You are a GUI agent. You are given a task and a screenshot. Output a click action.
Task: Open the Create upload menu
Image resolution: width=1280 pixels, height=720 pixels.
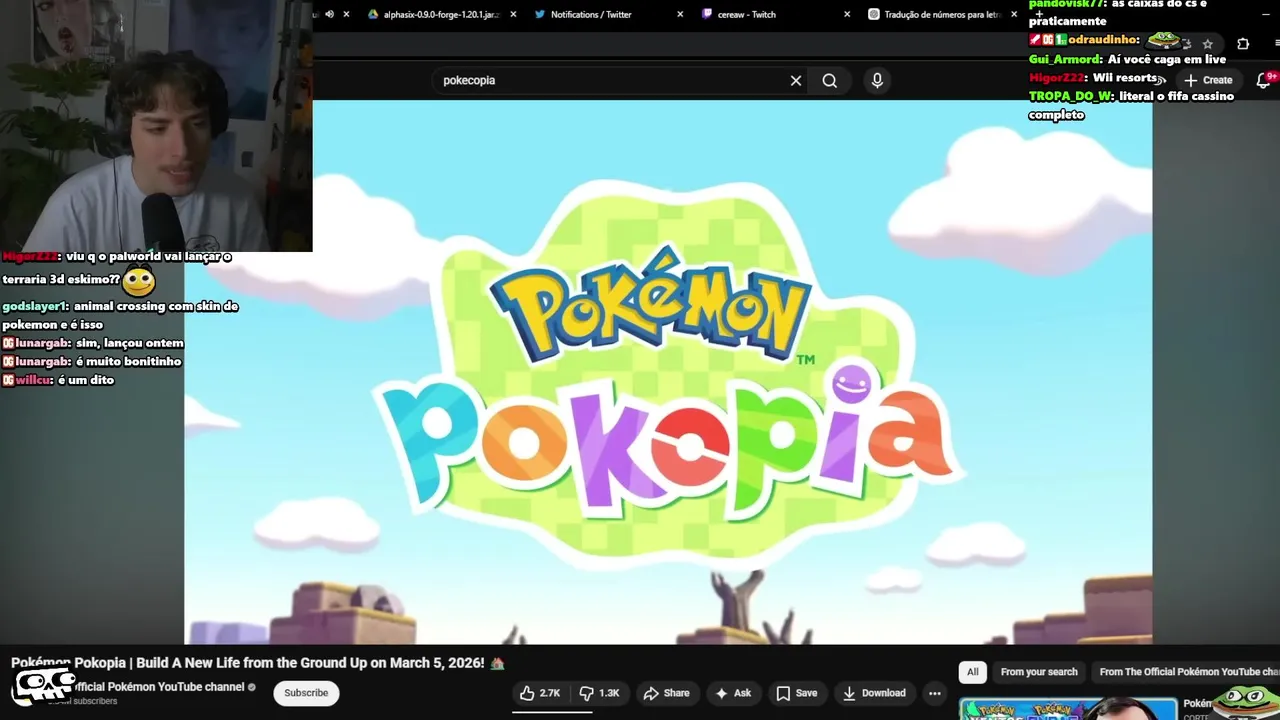(x=1208, y=80)
